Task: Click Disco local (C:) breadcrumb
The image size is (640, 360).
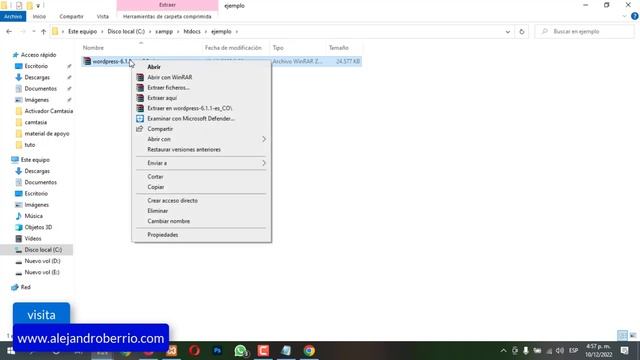Action: coord(126,31)
